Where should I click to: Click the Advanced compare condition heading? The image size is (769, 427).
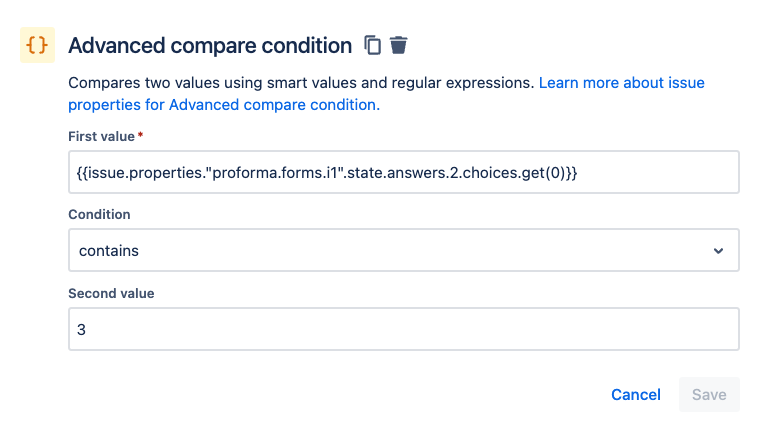click(210, 45)
